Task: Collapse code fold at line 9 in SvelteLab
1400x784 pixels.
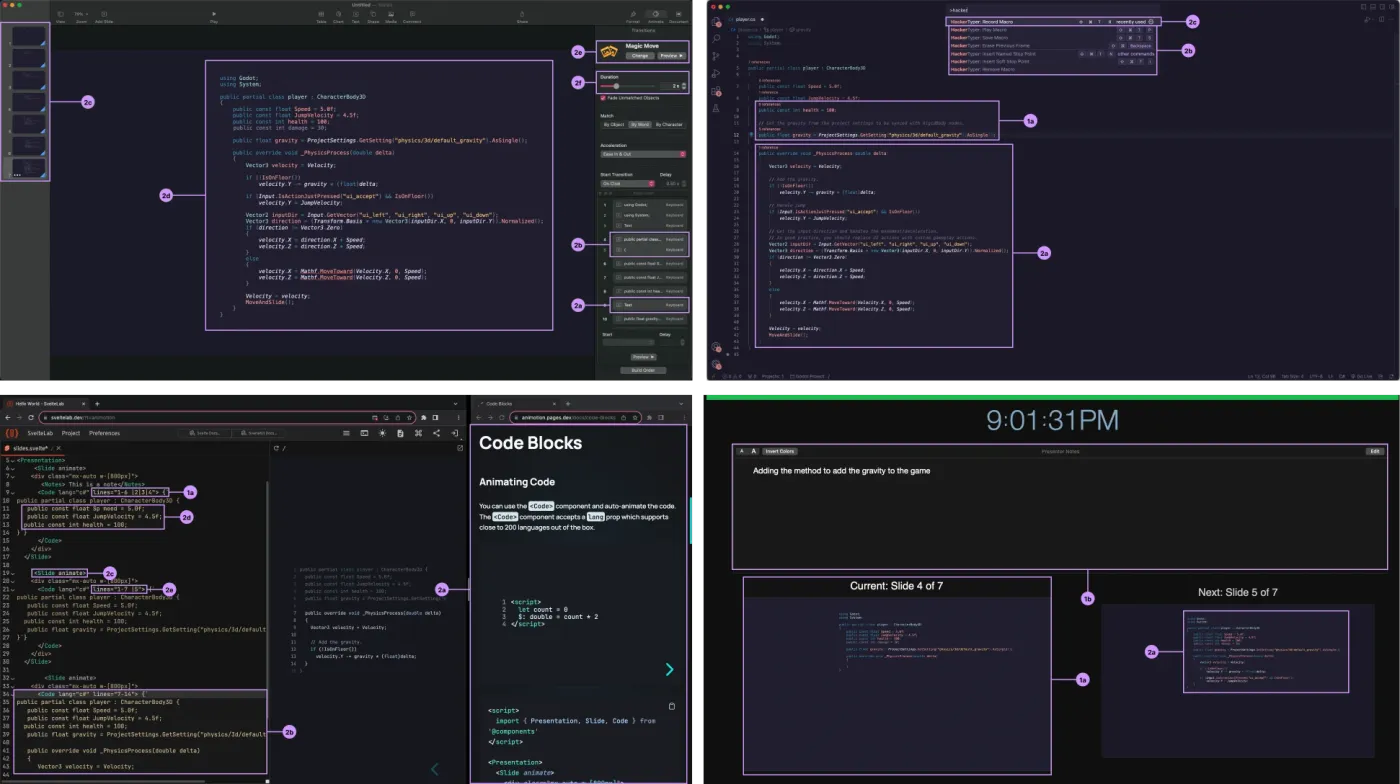Action: 13,492
